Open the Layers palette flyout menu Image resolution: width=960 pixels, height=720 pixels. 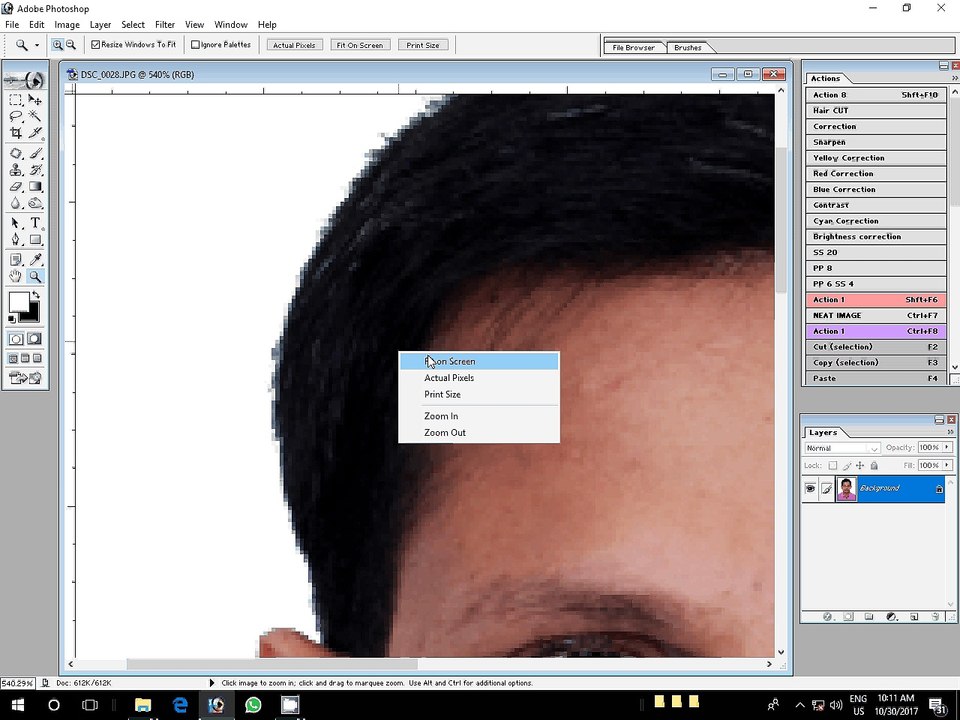pyautogui.click(x=950, y=432)
